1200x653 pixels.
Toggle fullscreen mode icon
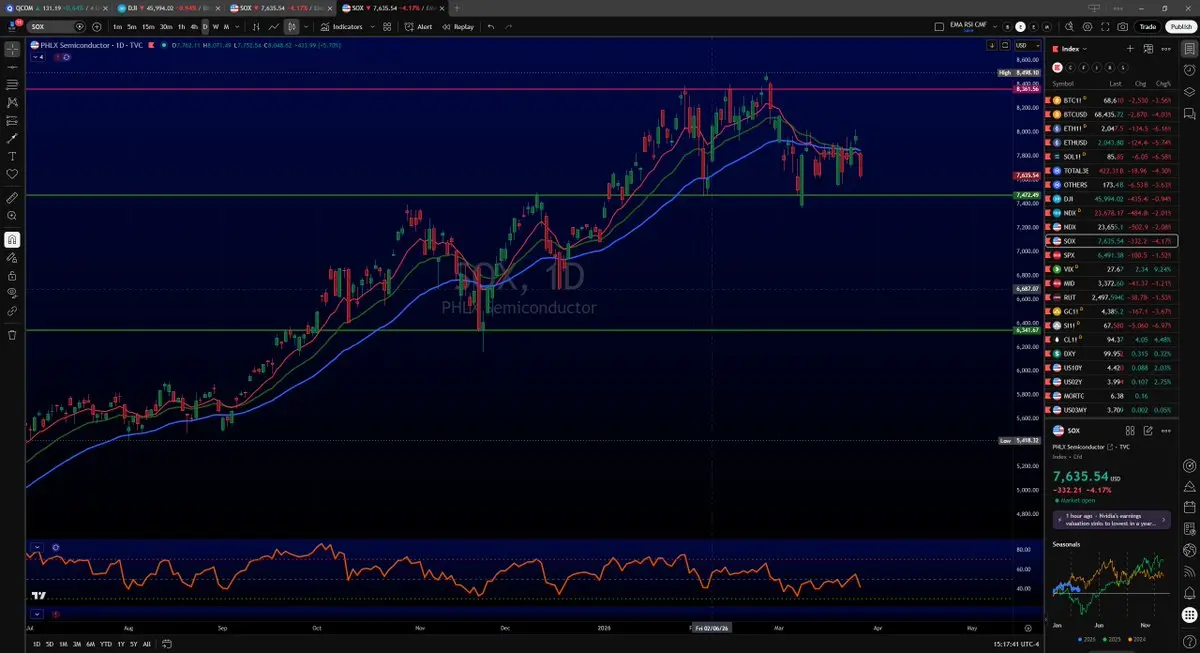1105,27
